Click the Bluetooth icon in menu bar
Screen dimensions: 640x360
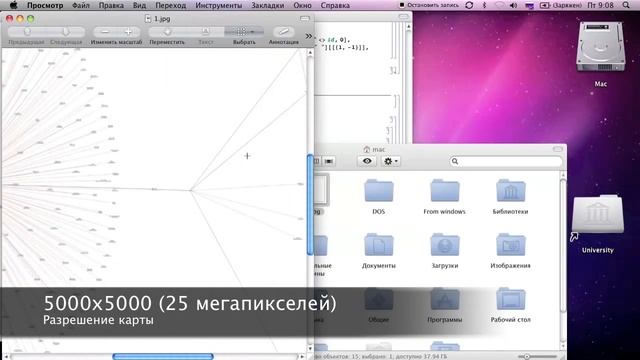tap(484, 5)
